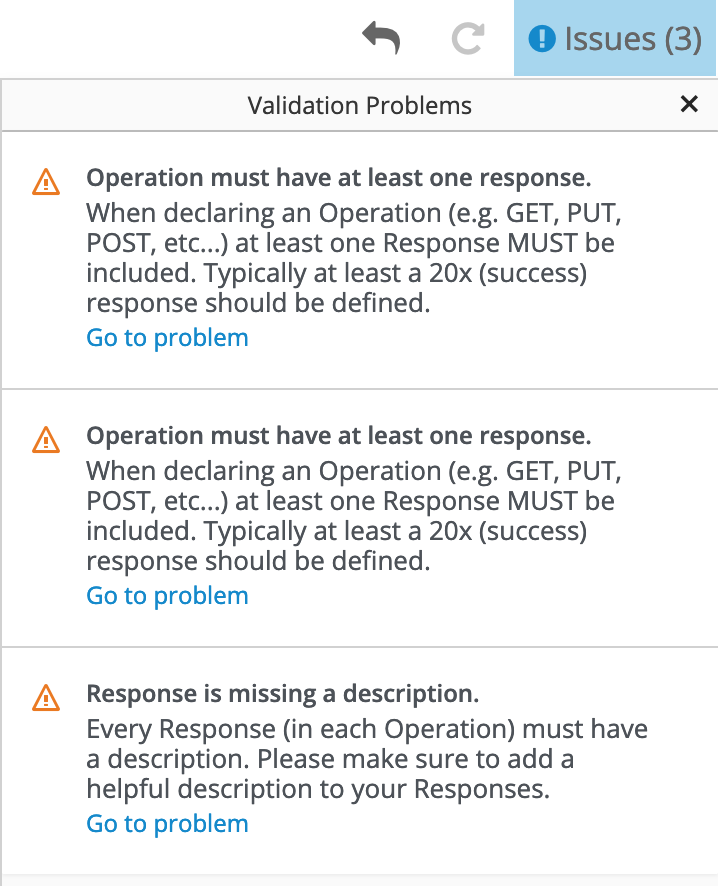
Task: Click the exclamation circle icon beside Issues
Action: tap(541, 39)
